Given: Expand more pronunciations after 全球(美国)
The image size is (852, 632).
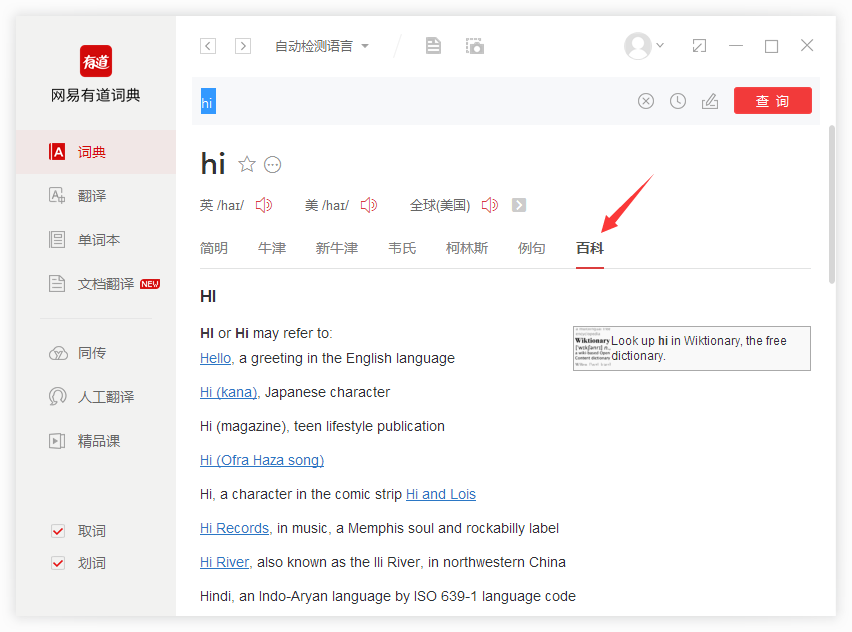Looking at the screenshot, I should (x=518, y=204).
